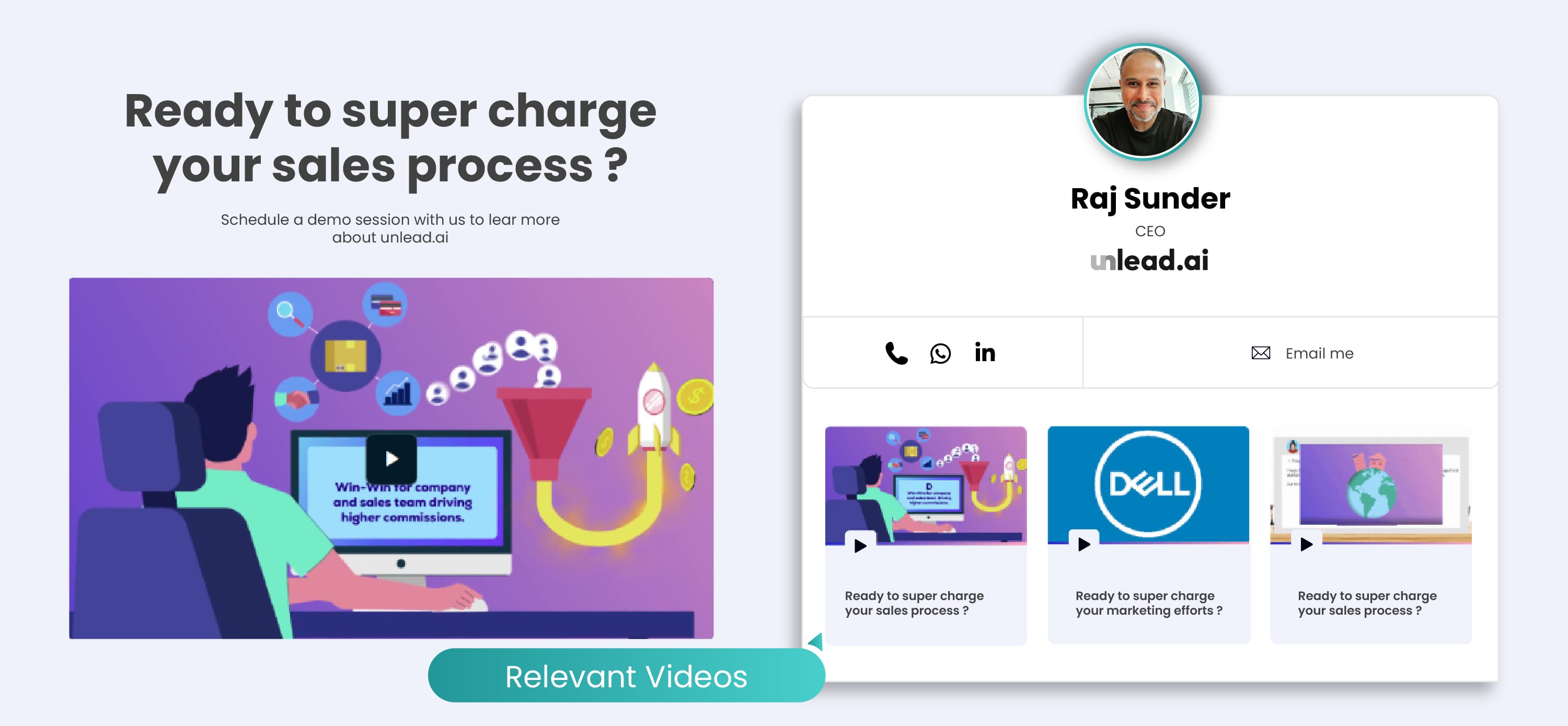Open the LinkedIn profile icon
The image size is (1568, 726).
[x=984, y=353]
